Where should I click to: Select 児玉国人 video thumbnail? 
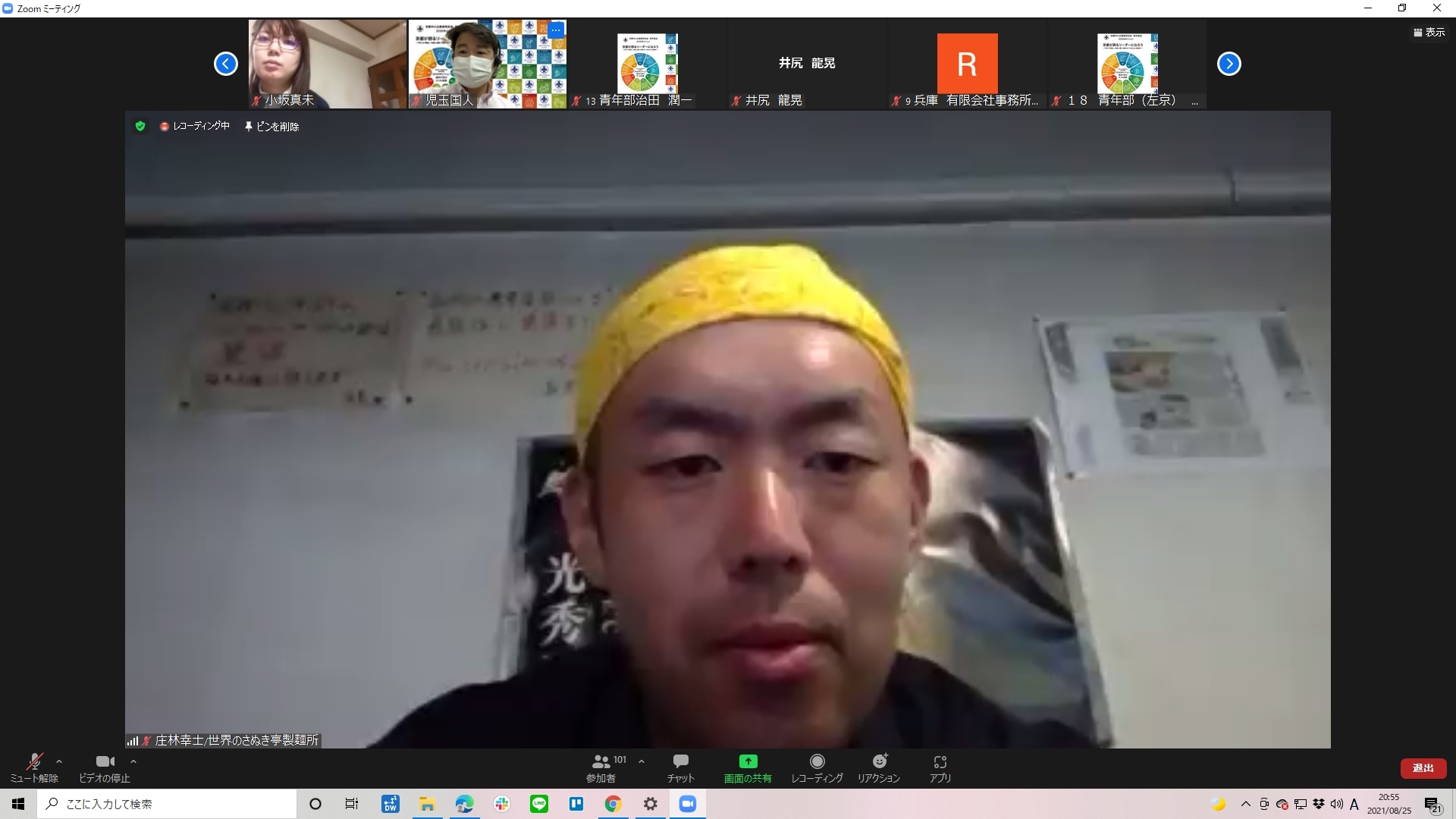click(x=488, y=64)
